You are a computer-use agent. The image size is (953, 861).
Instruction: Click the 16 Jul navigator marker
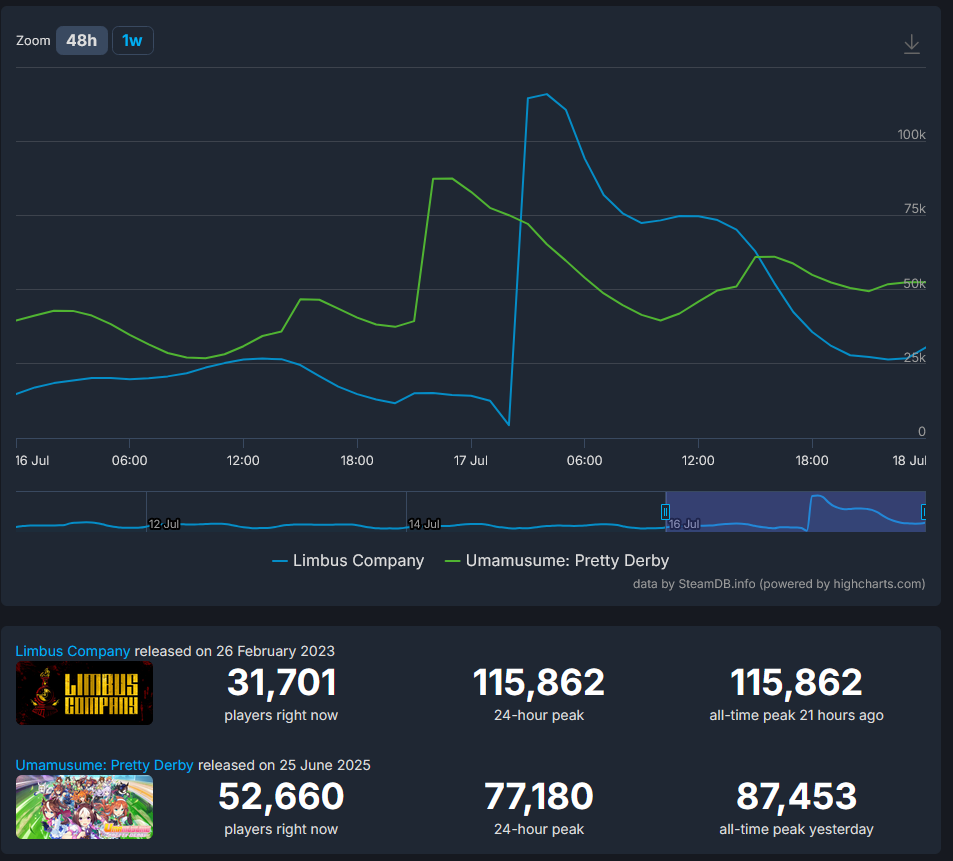(684, 524)
